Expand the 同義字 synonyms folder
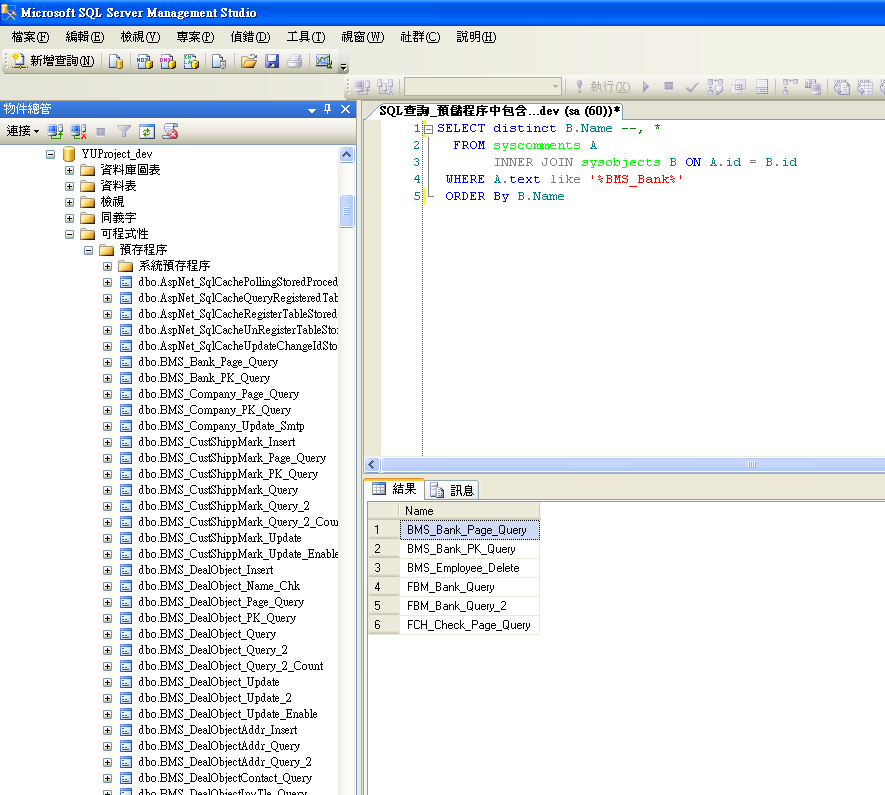The image size is (885, 795). point(69,218)
